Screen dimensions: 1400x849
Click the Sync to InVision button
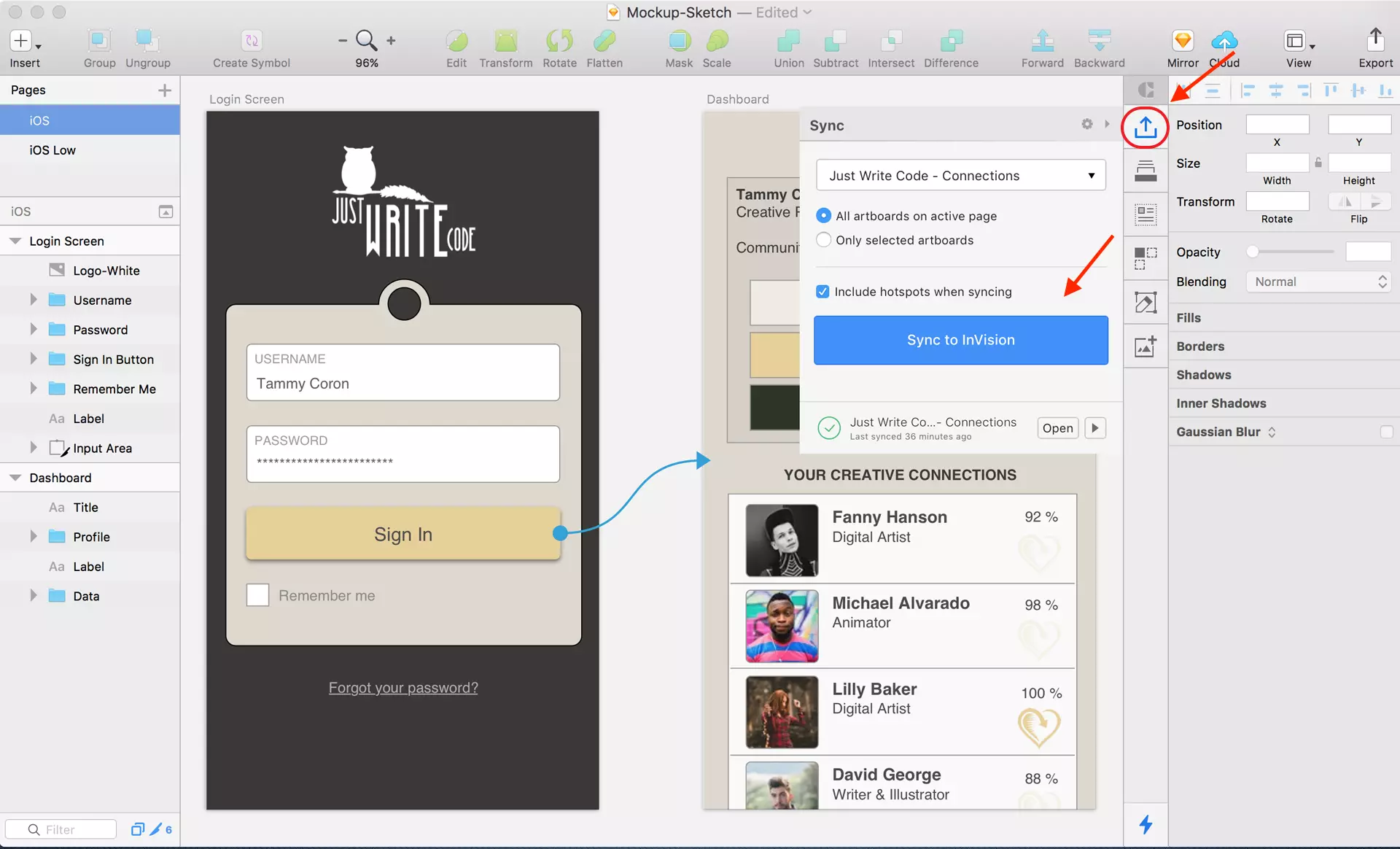[960, 340]
